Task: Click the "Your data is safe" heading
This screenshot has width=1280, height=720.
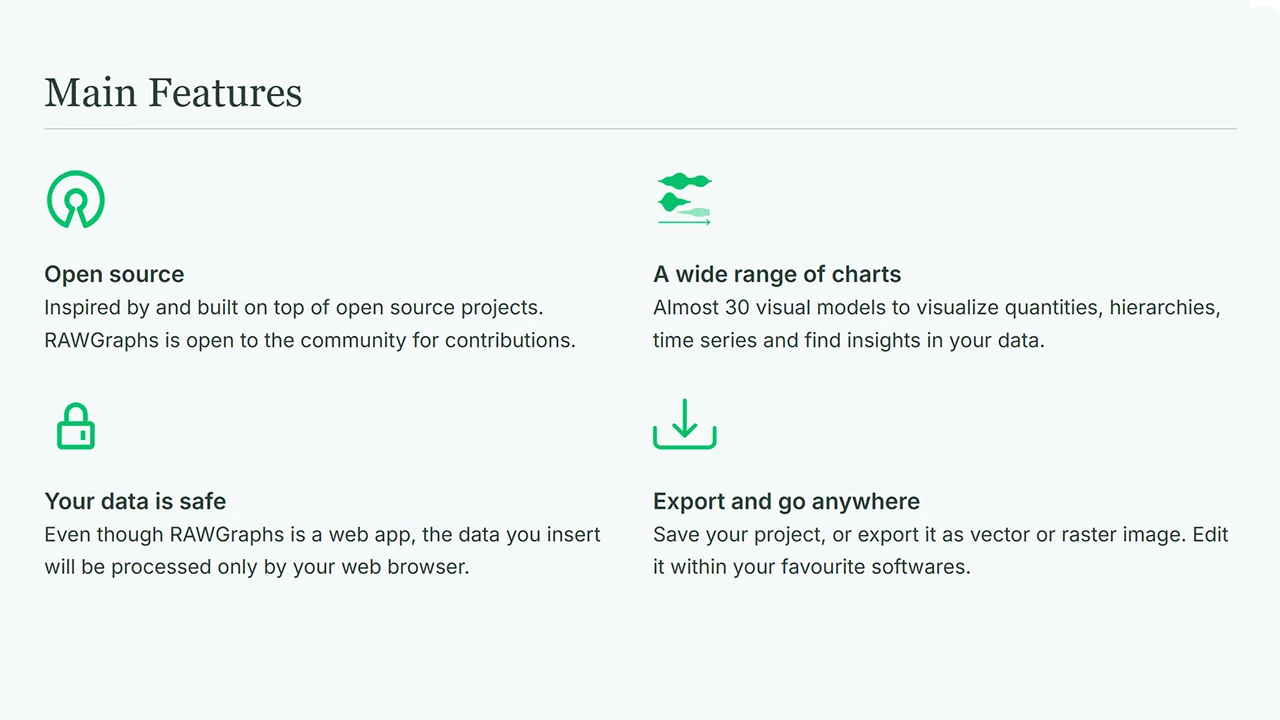Action: (x=135, y=502)
